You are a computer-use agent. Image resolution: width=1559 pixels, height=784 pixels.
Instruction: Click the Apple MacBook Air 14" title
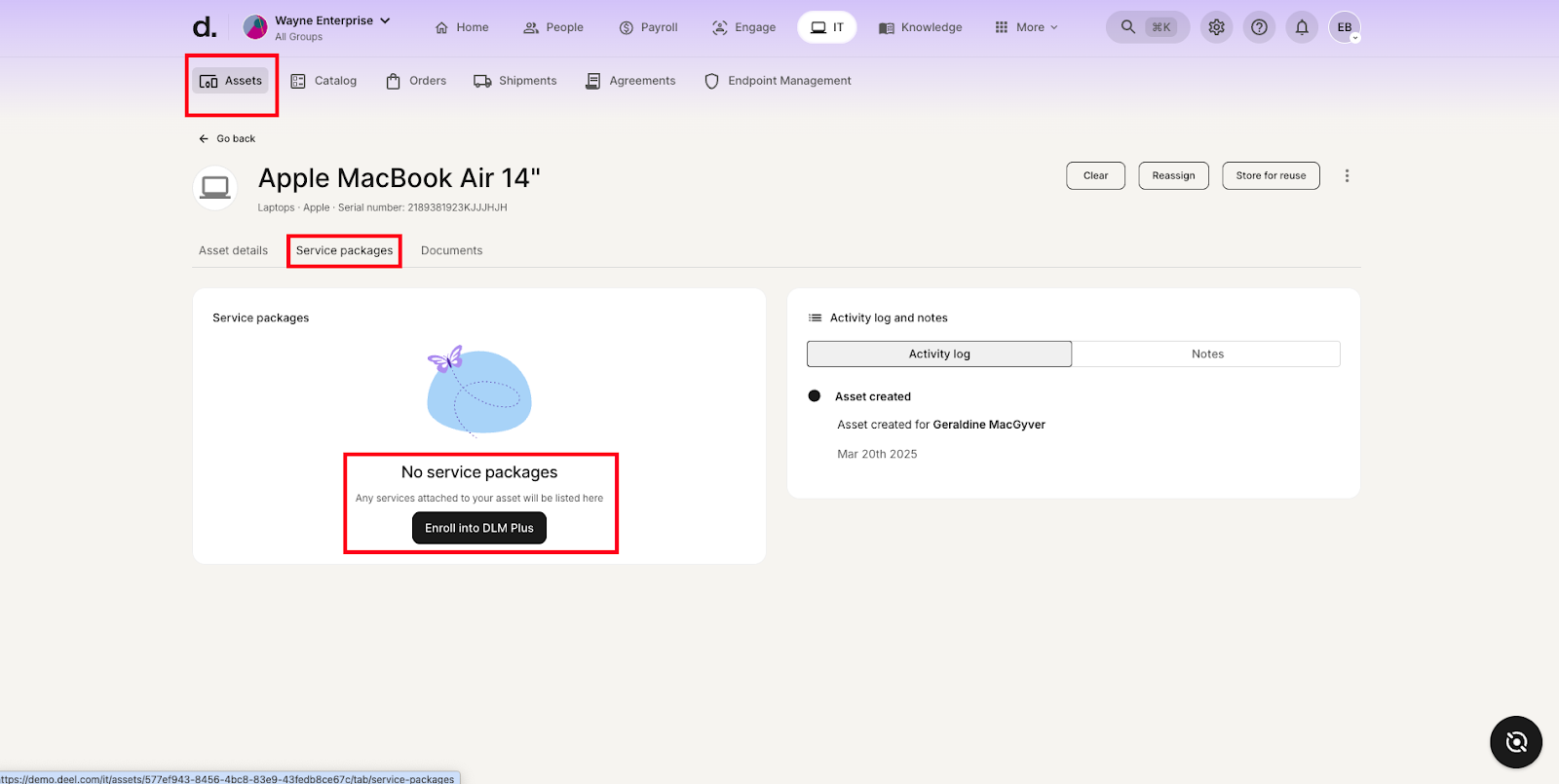point(399,178)
